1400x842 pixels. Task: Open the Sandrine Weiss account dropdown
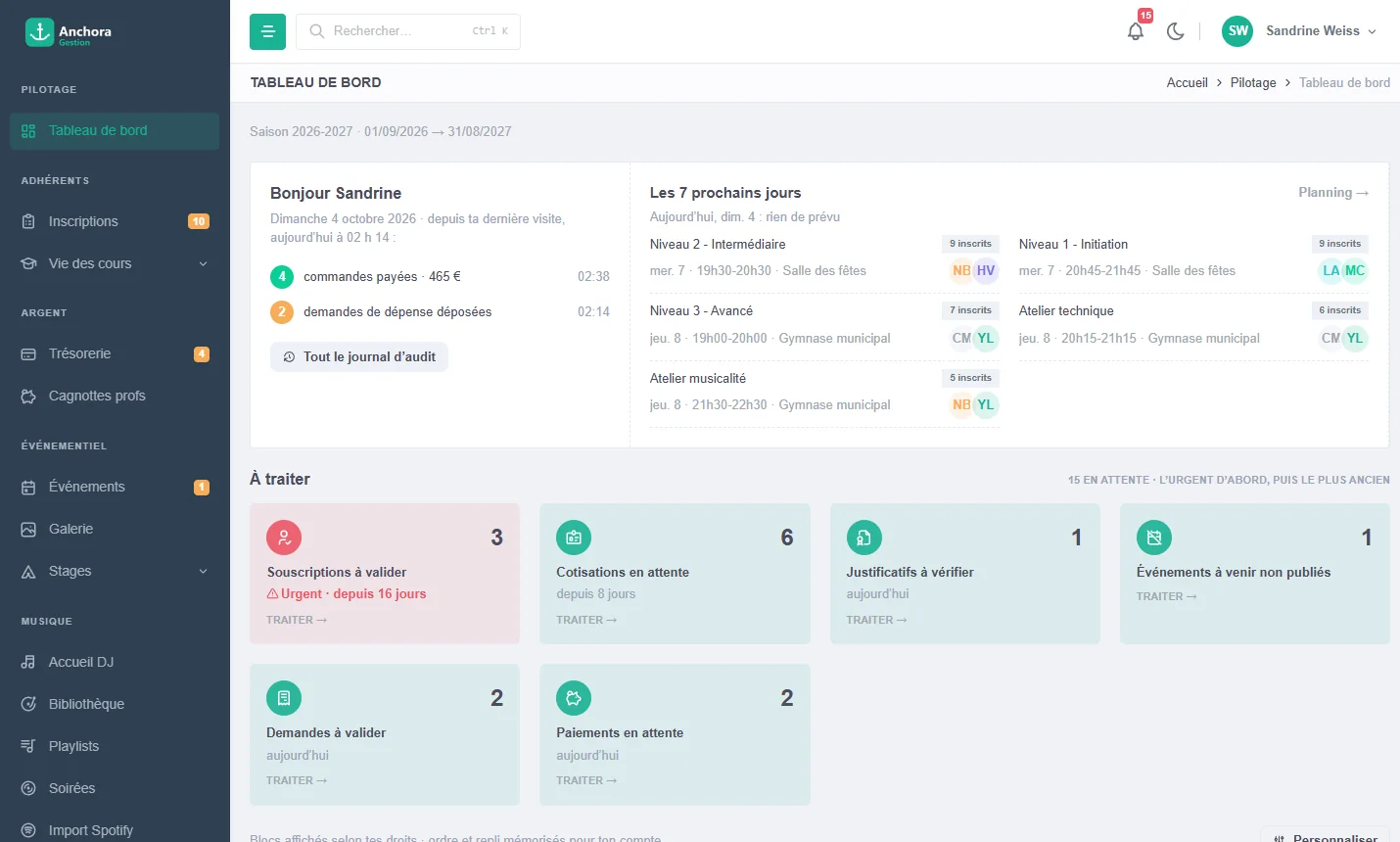coord(1300,31)
